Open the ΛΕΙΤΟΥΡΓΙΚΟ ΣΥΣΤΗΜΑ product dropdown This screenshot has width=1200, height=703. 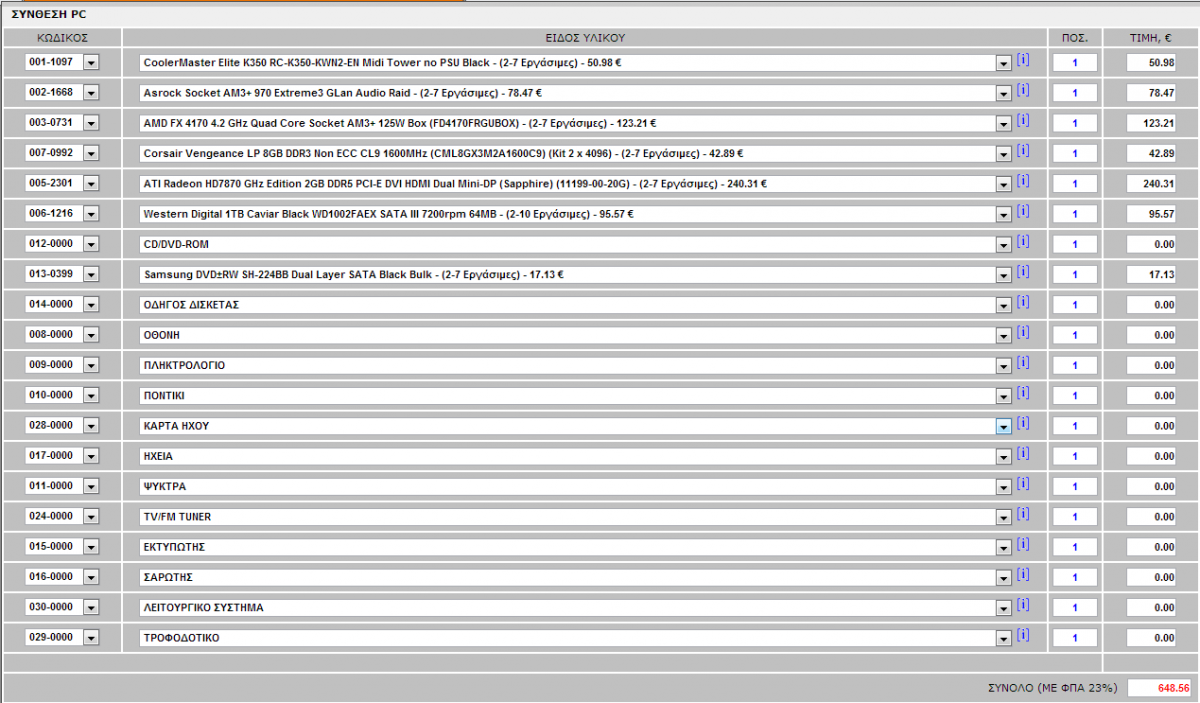click(1004, 608)
